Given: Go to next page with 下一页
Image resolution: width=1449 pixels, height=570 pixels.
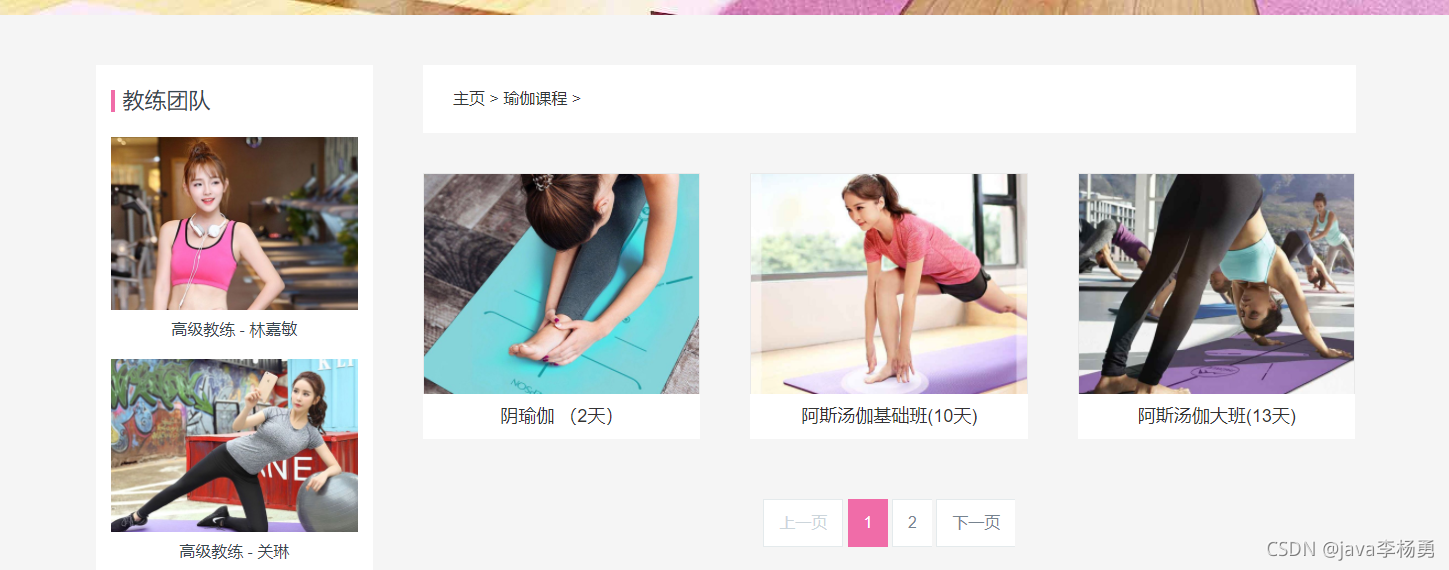Looking at the screenshot, I should coord(976,523).
